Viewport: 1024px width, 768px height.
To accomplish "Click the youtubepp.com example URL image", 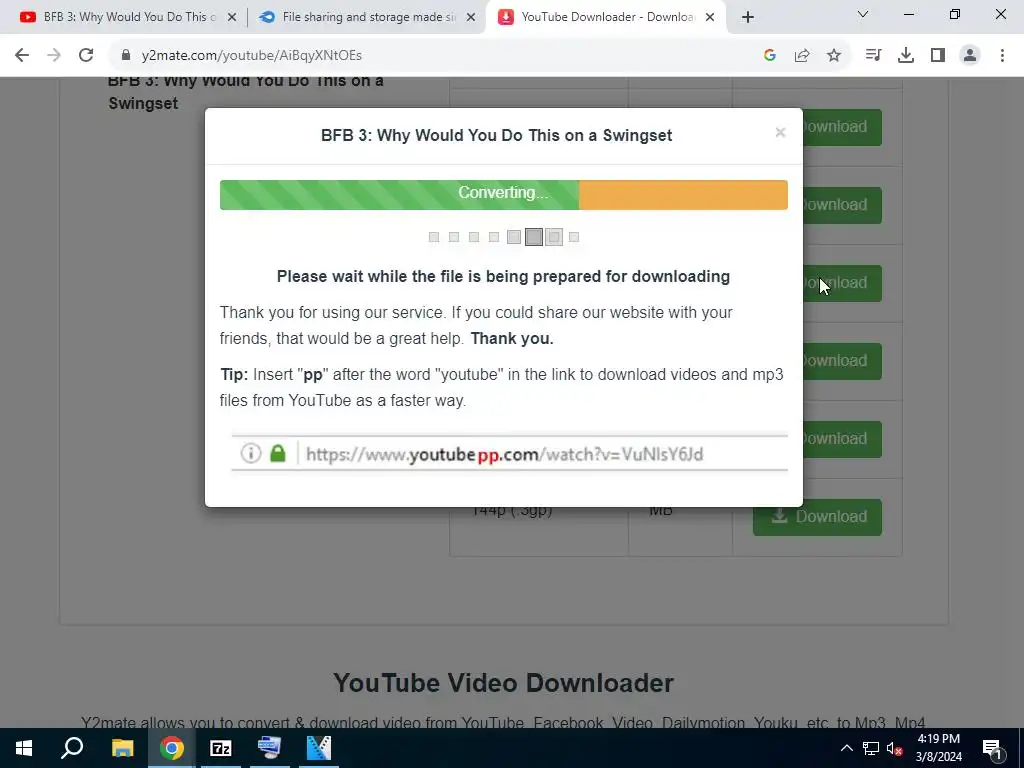I will point(509,453).
